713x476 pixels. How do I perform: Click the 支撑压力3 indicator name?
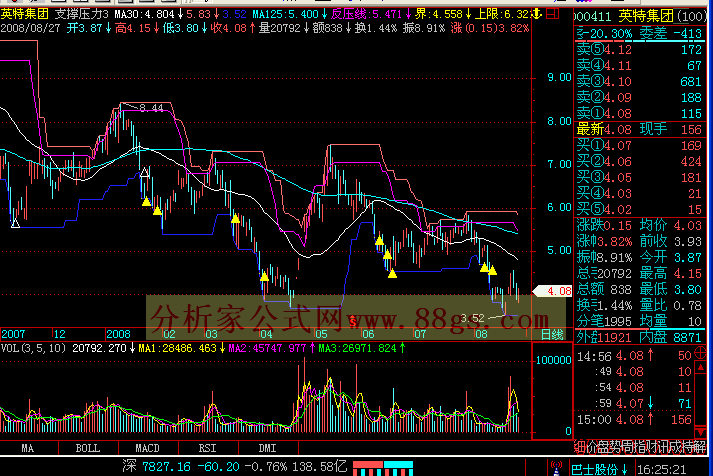(82, 14)
